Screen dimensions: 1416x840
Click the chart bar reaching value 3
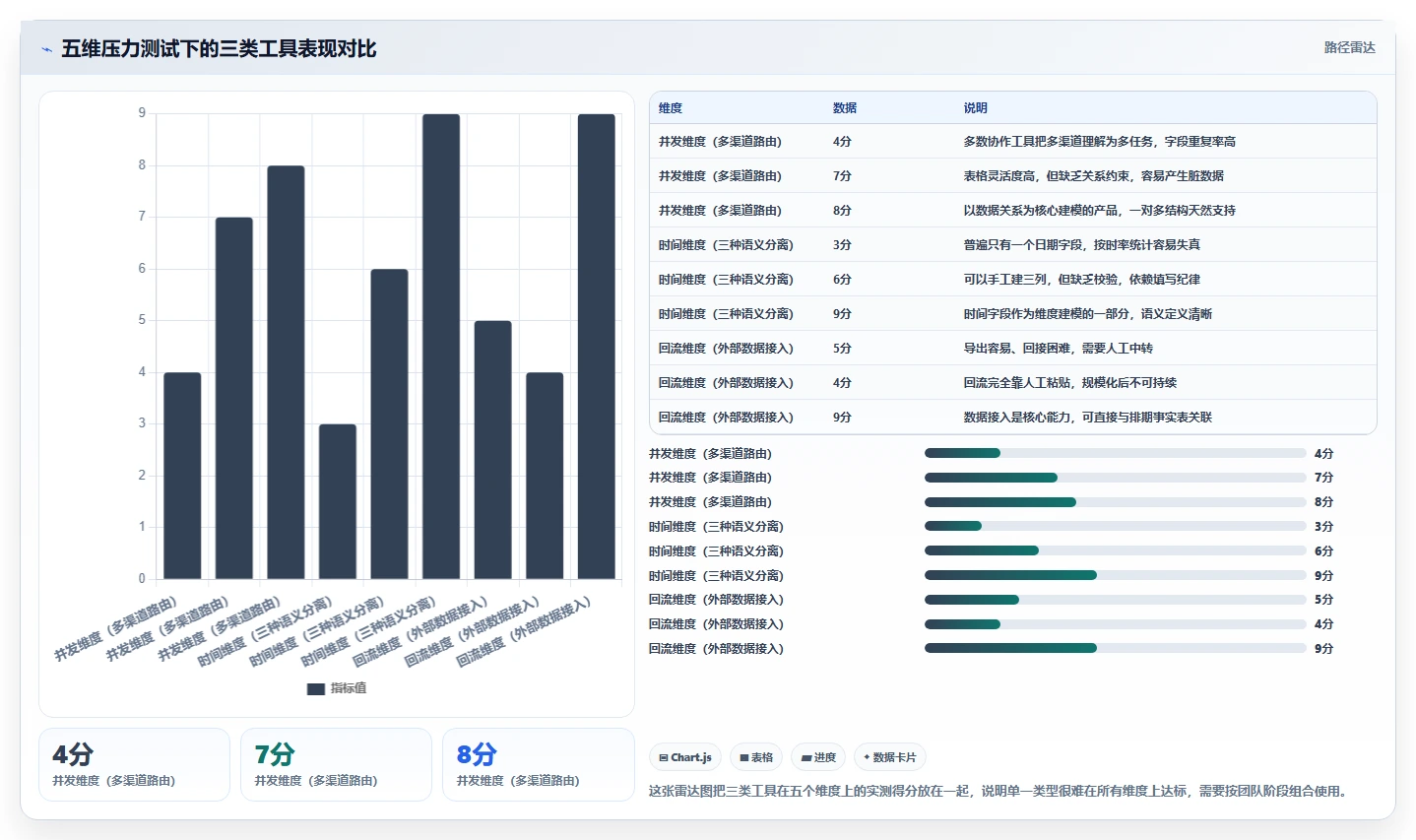(338, 501)
